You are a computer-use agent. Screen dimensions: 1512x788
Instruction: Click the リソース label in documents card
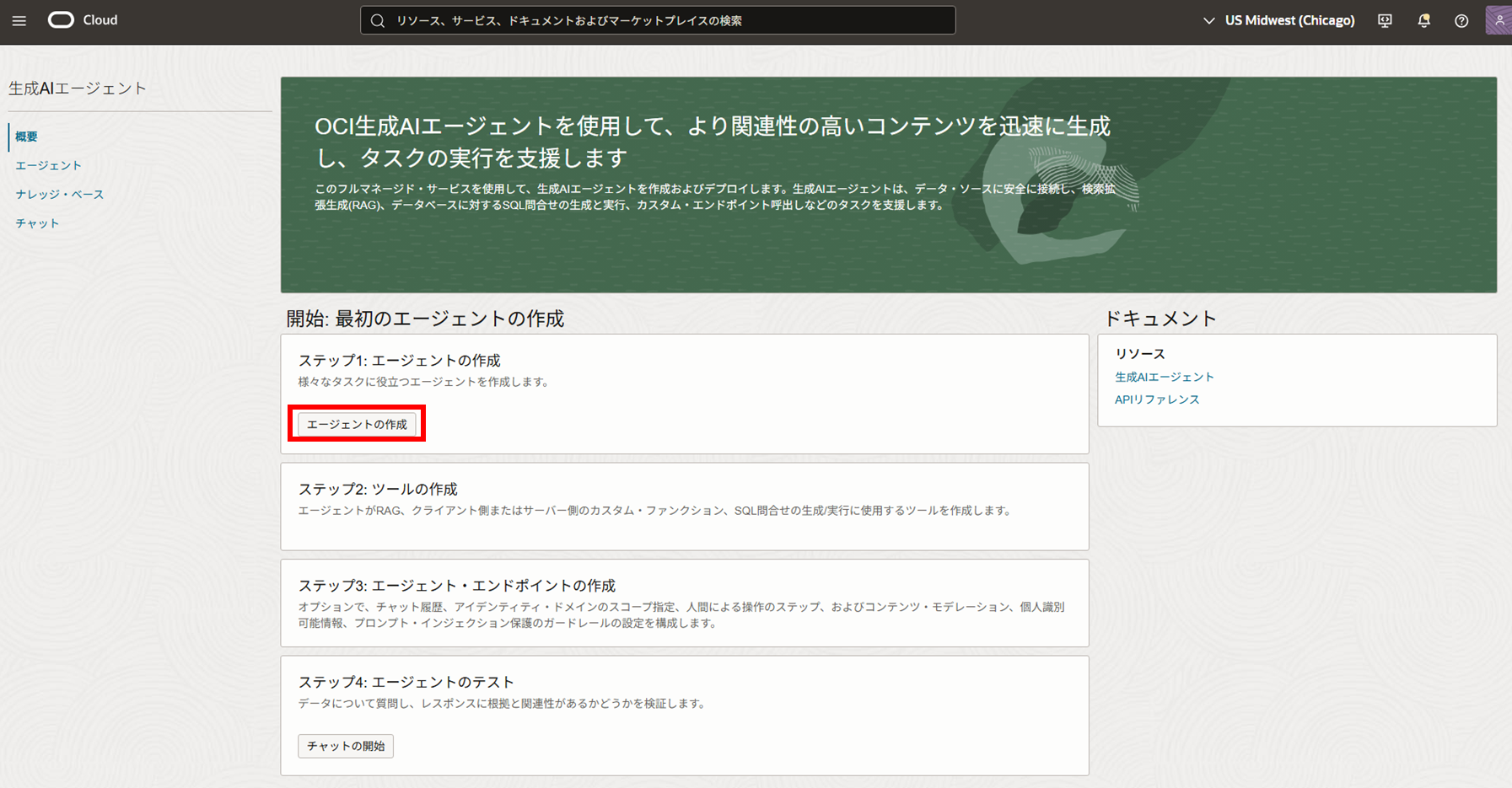1140,354
